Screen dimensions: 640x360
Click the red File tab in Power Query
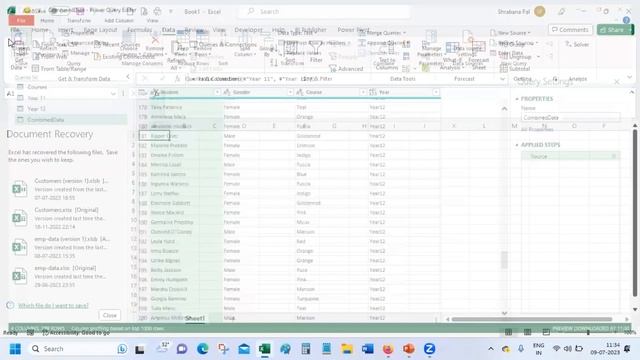point(21,20)
